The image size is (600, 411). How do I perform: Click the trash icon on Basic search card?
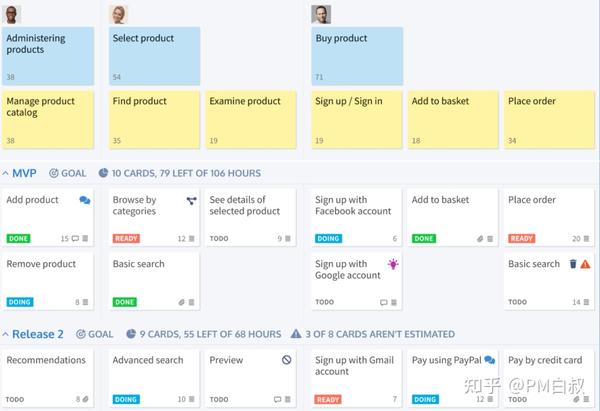pyautogui.click(x=573, y=264)
